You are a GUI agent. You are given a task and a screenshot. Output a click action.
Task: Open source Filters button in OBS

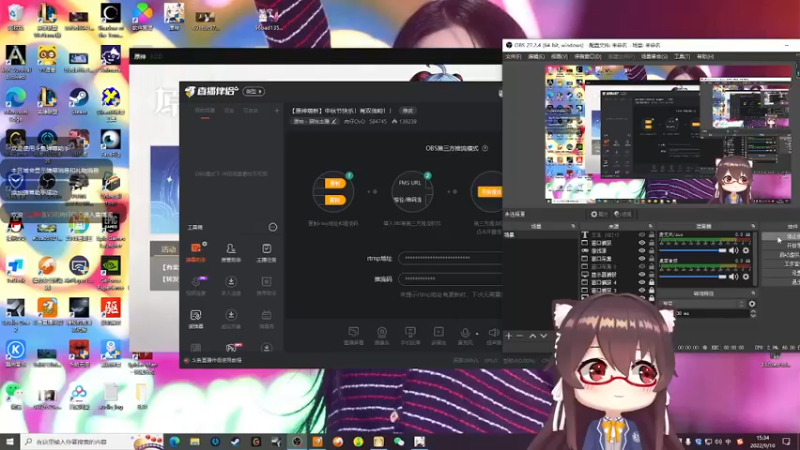coord(623,214)
